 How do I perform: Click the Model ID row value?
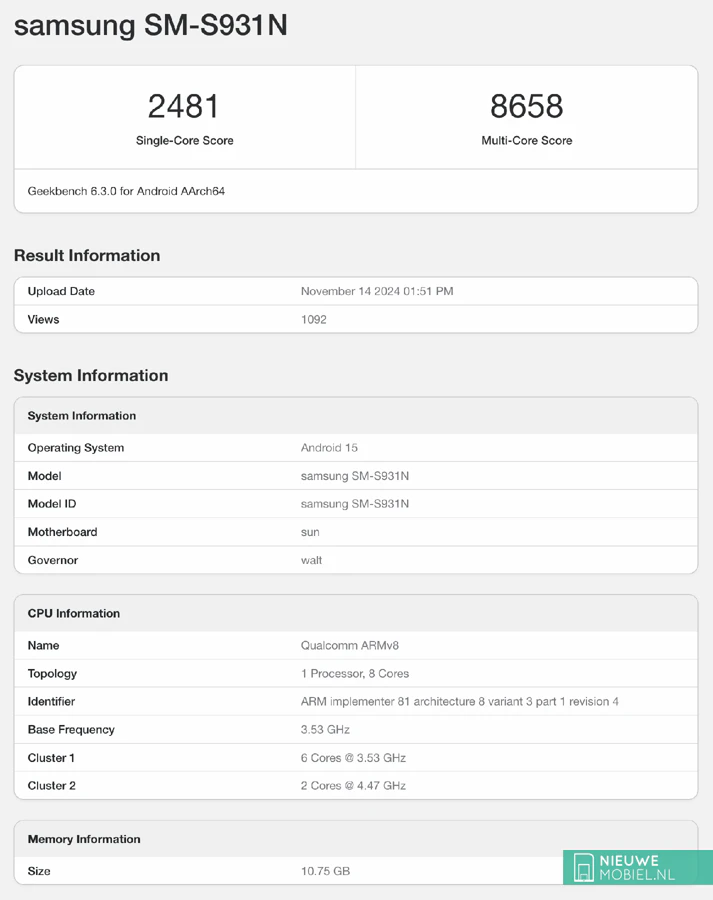pyautogui.click(x=355, y=504)
